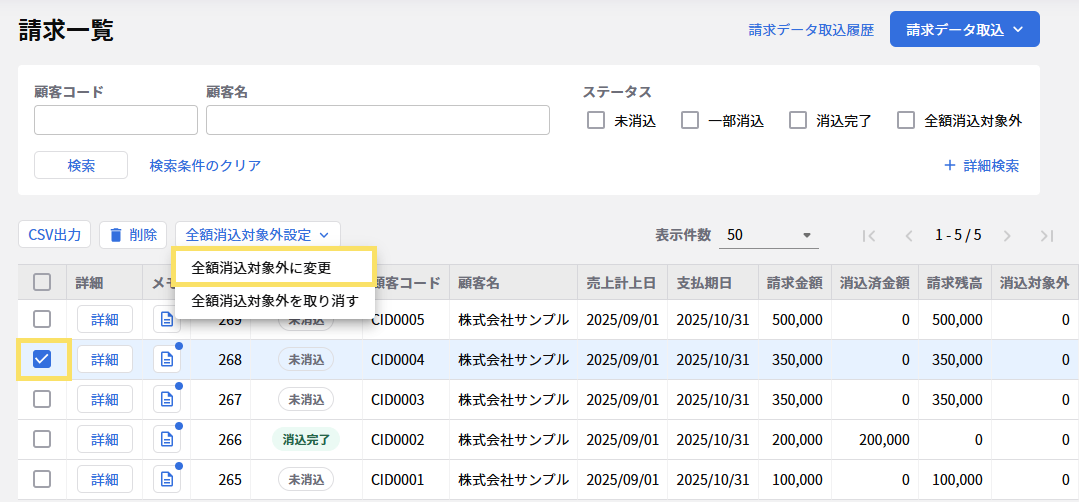This screenshot has height=502, width=1079.
Task: Open memo icon for billing row 265
Action: tap(166, 480)
